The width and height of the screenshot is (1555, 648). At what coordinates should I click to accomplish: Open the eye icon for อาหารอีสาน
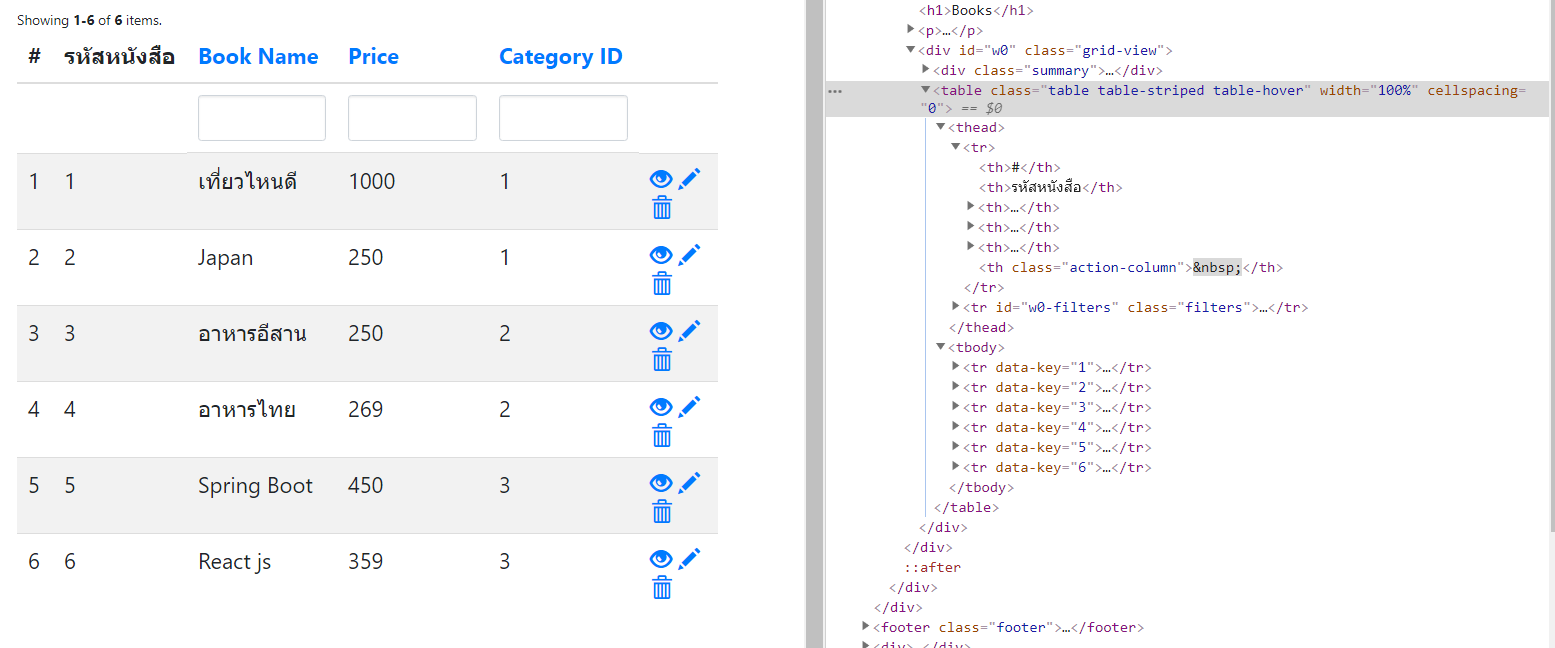click(661, 330)
